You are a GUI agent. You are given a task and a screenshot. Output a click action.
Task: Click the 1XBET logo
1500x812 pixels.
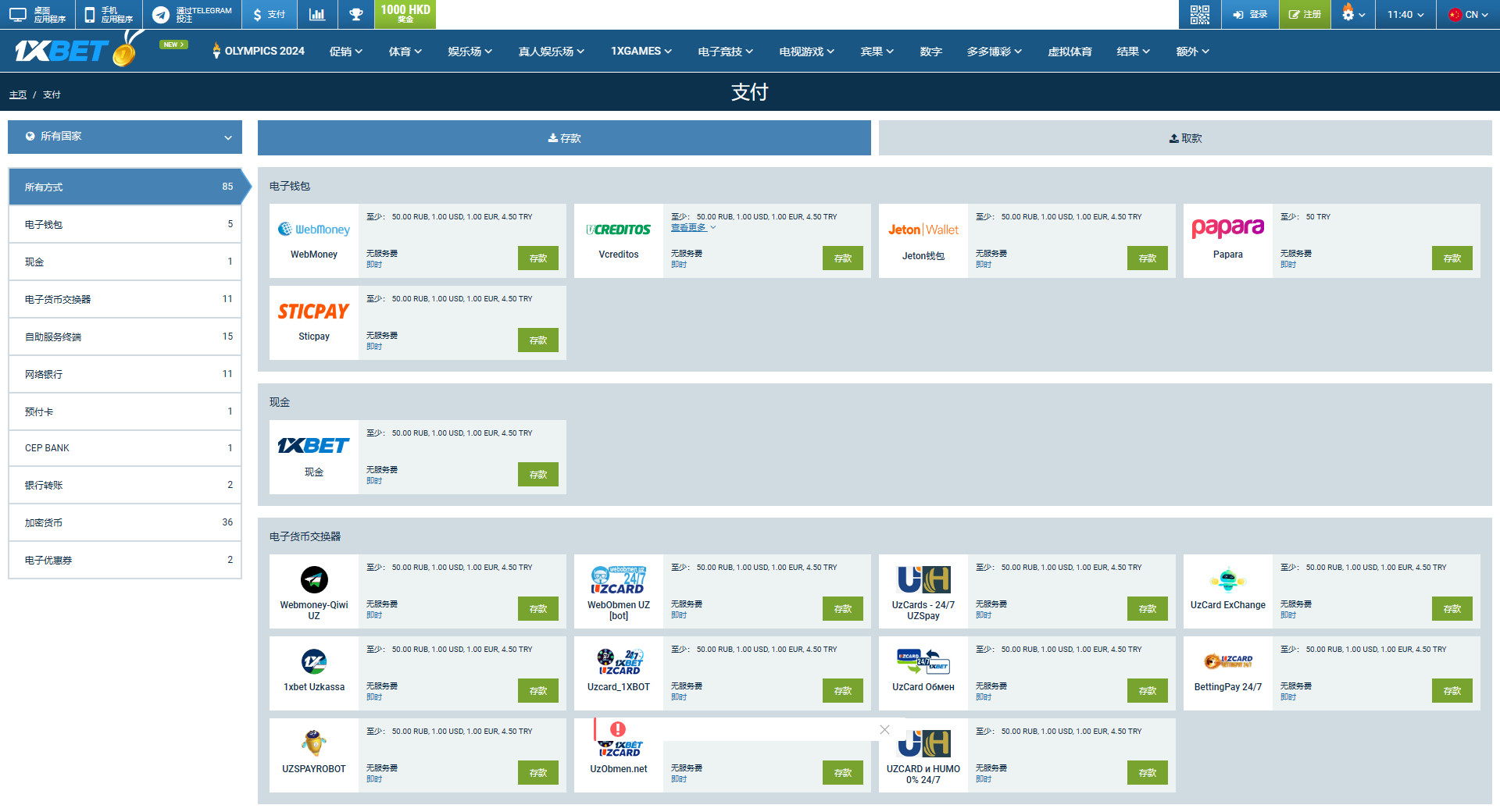[x=77, y=50]
